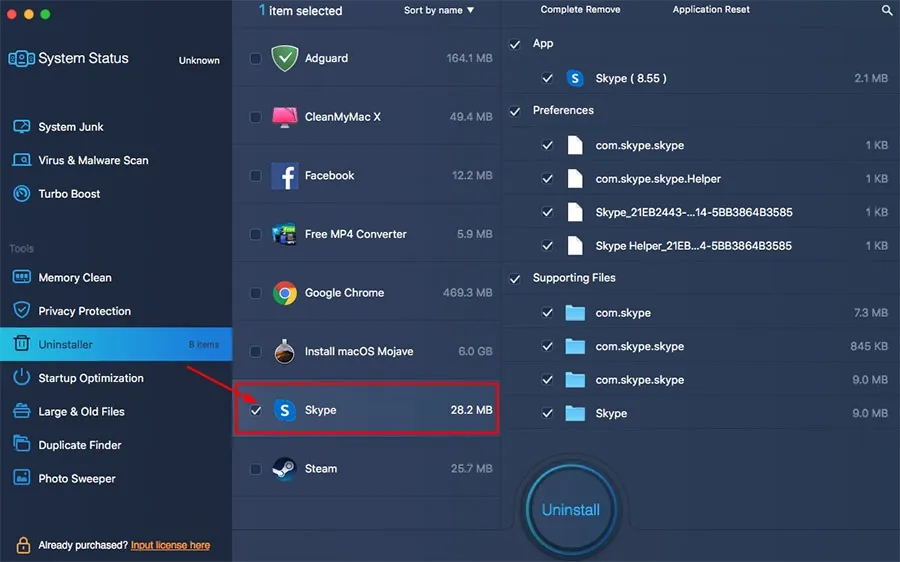Open the Sort by name dropdown

[x=439, y=10]
